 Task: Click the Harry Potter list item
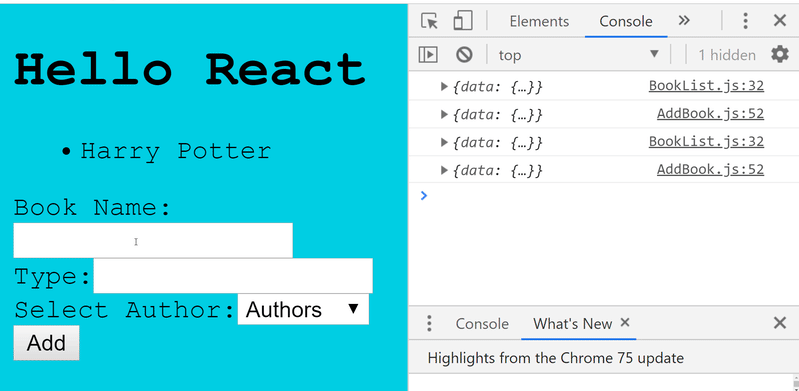[x=175, y=151]
